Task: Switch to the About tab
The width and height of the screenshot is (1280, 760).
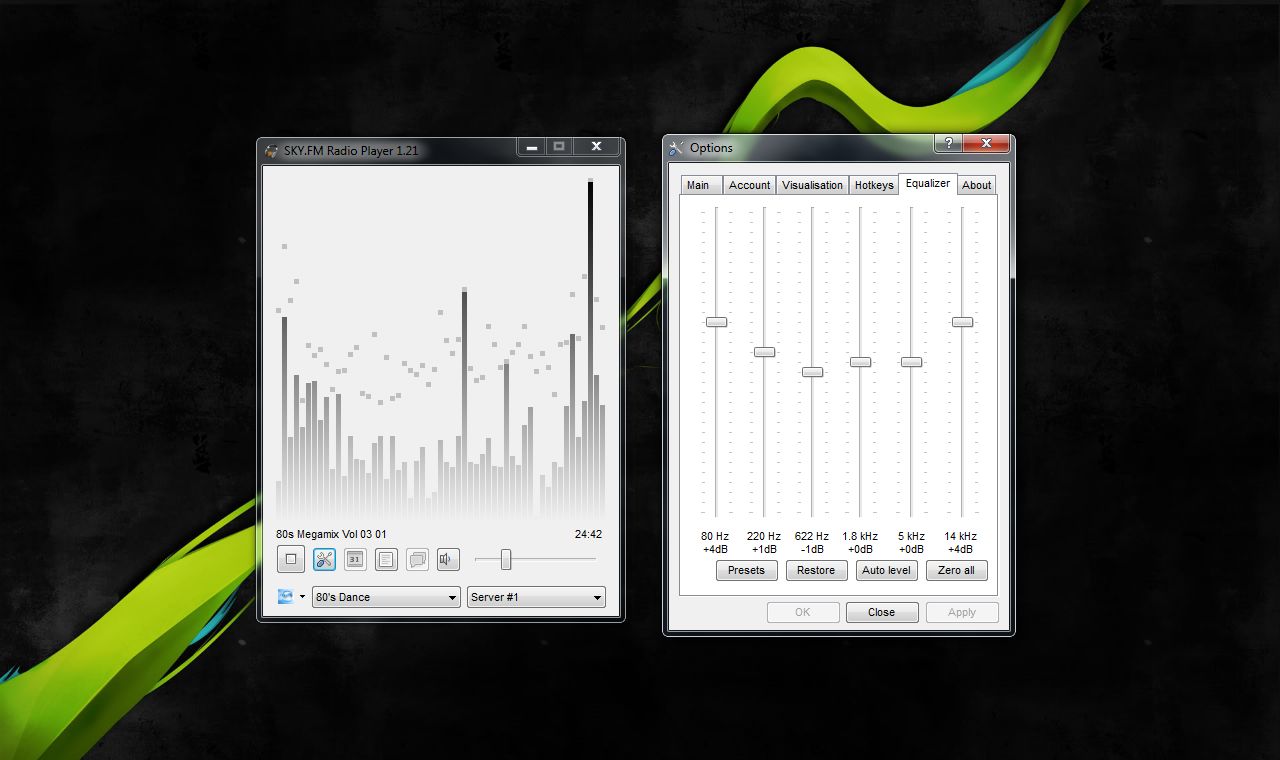Action: click(977, 185)
